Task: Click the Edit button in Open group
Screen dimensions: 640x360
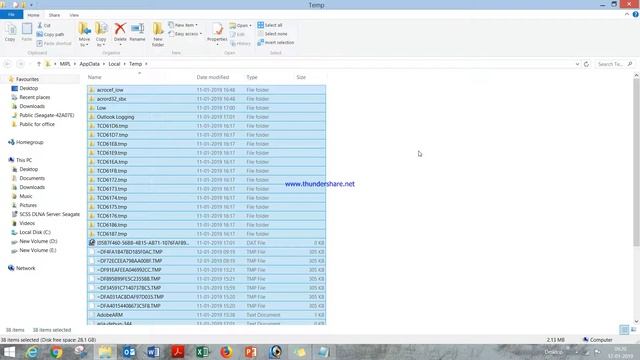Action: pos(238,34)
